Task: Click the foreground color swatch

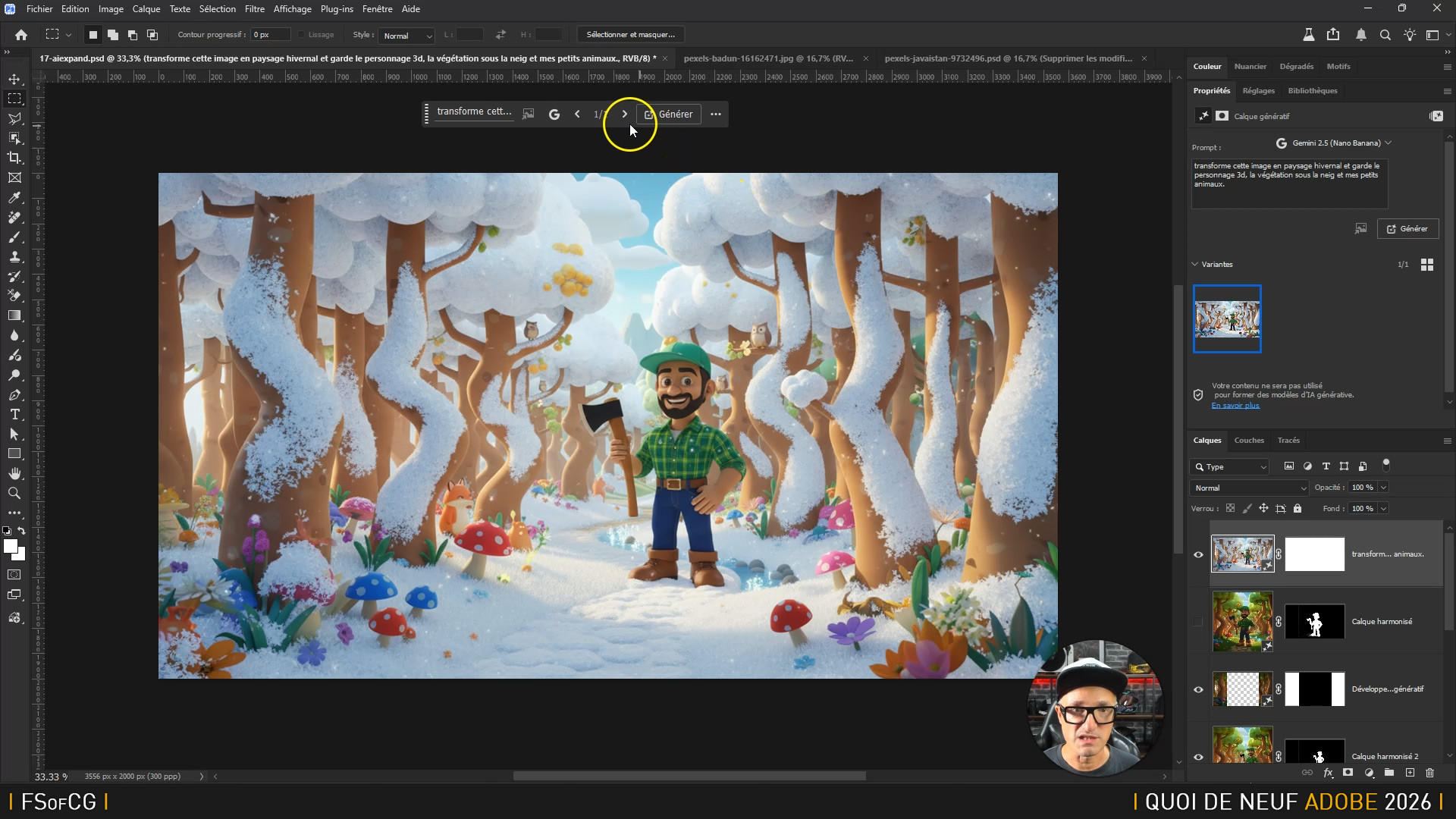Action: tap(10, 546)
